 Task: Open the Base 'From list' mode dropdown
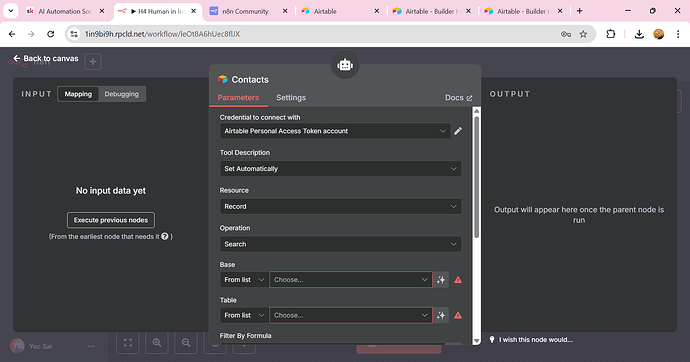pos(244,280)
